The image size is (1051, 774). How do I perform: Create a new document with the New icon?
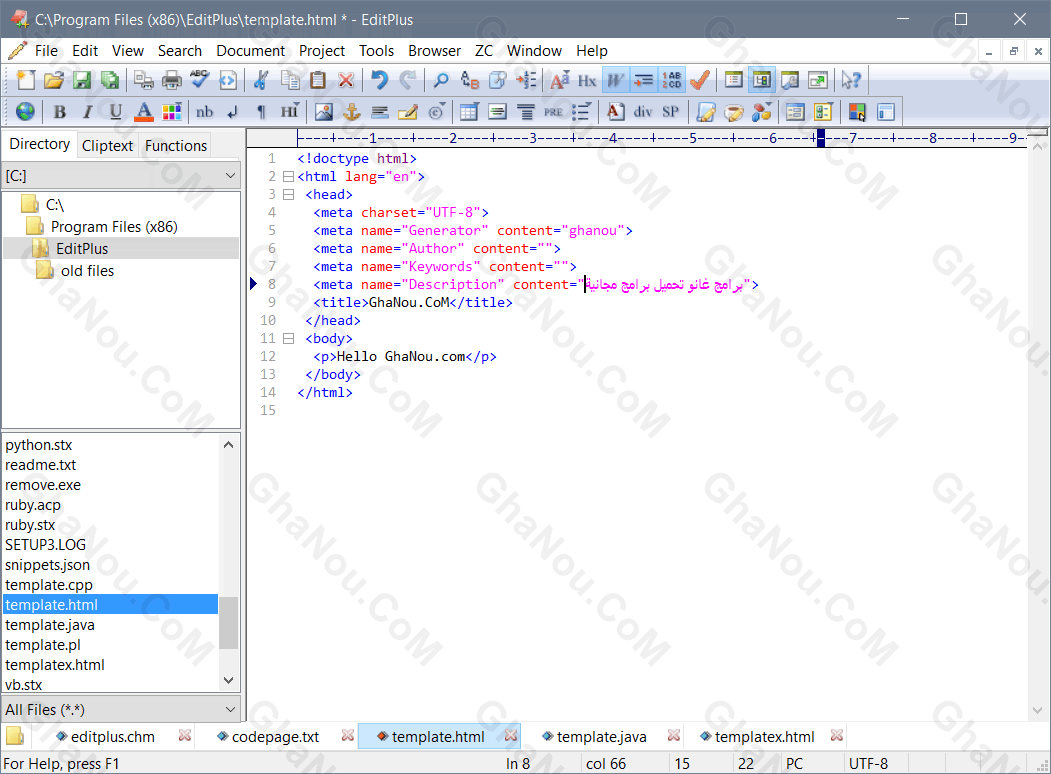25,80
